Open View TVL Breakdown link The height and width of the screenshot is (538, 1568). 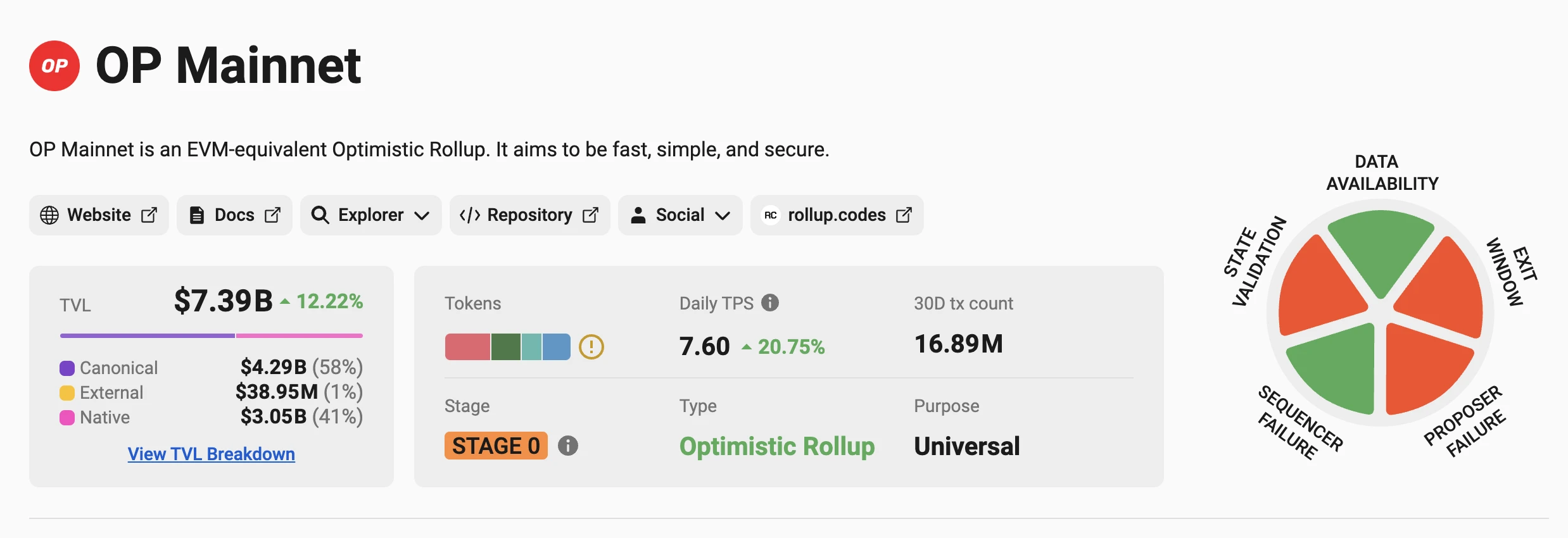click(x=211, y=454)
